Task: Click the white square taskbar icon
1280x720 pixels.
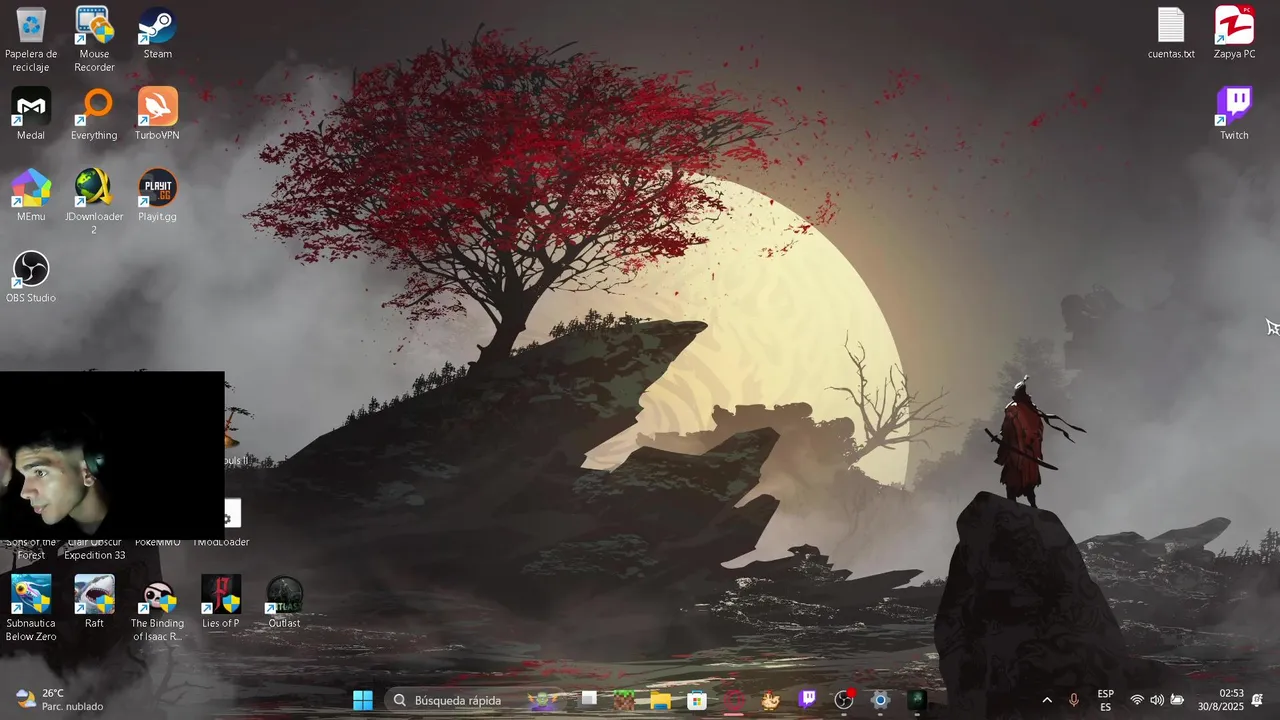Action: (x=589, y=700)
